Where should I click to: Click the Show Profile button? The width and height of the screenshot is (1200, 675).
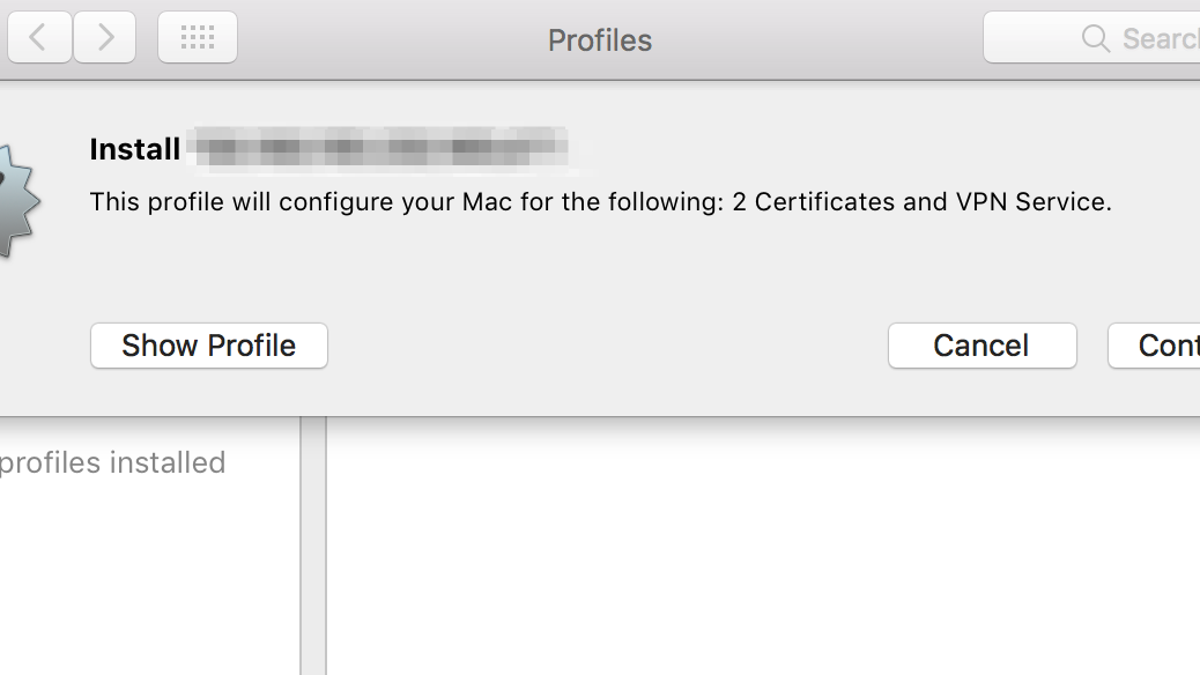point(209,346)
